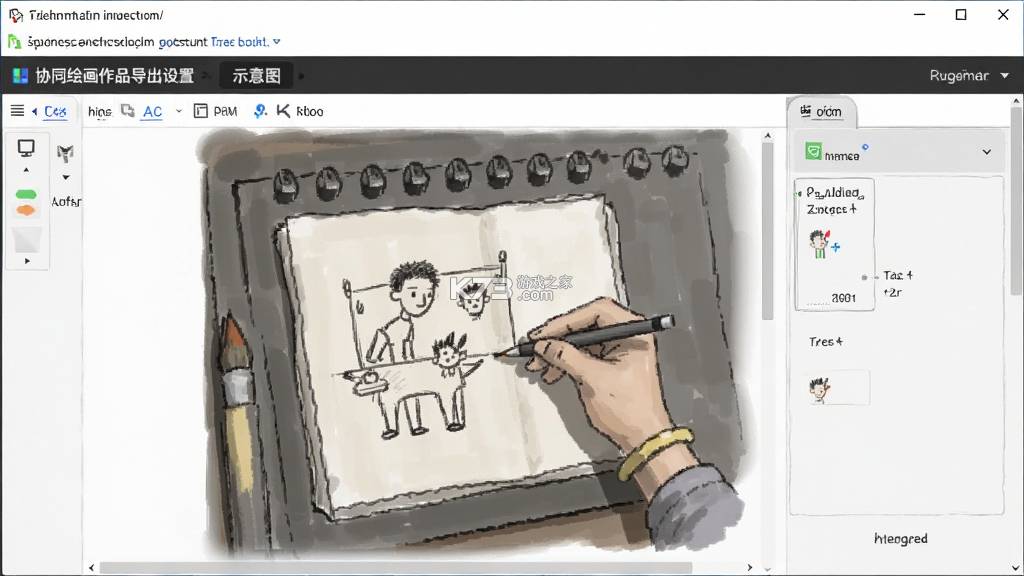Click the PaM panel layout icon
This screenshot has height=576, width=1024.
tap(200, 111)
